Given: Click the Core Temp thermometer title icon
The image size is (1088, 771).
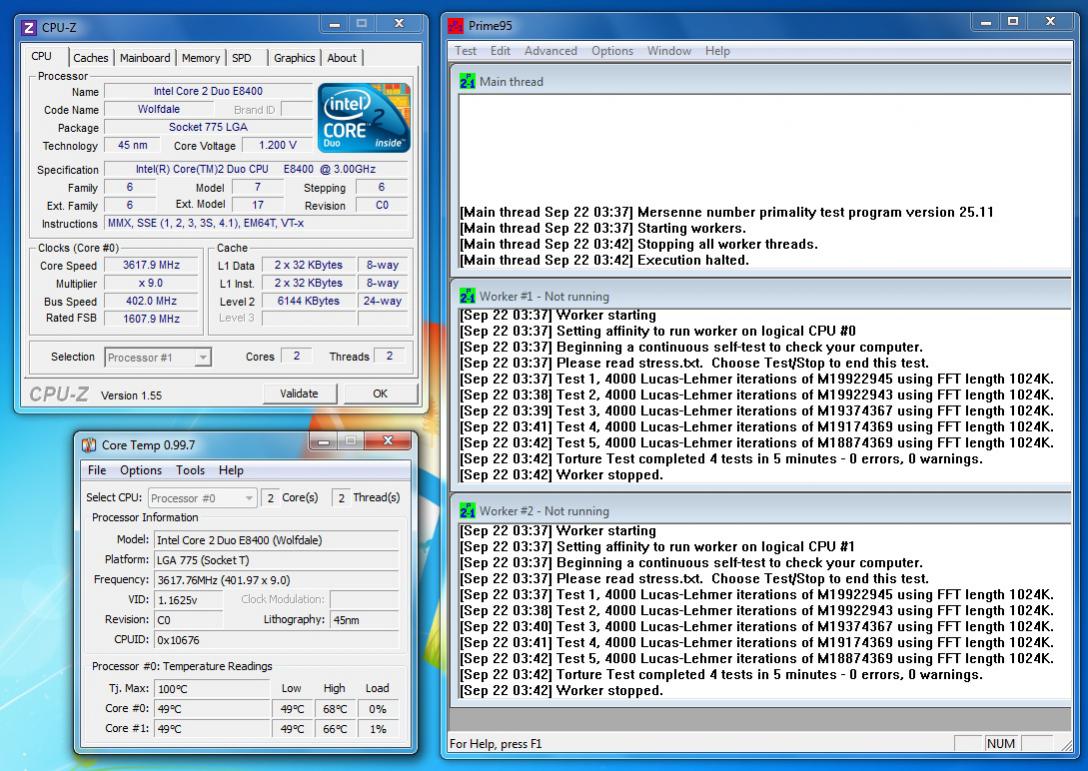Looking at the screenshot, I should [89, 445].
